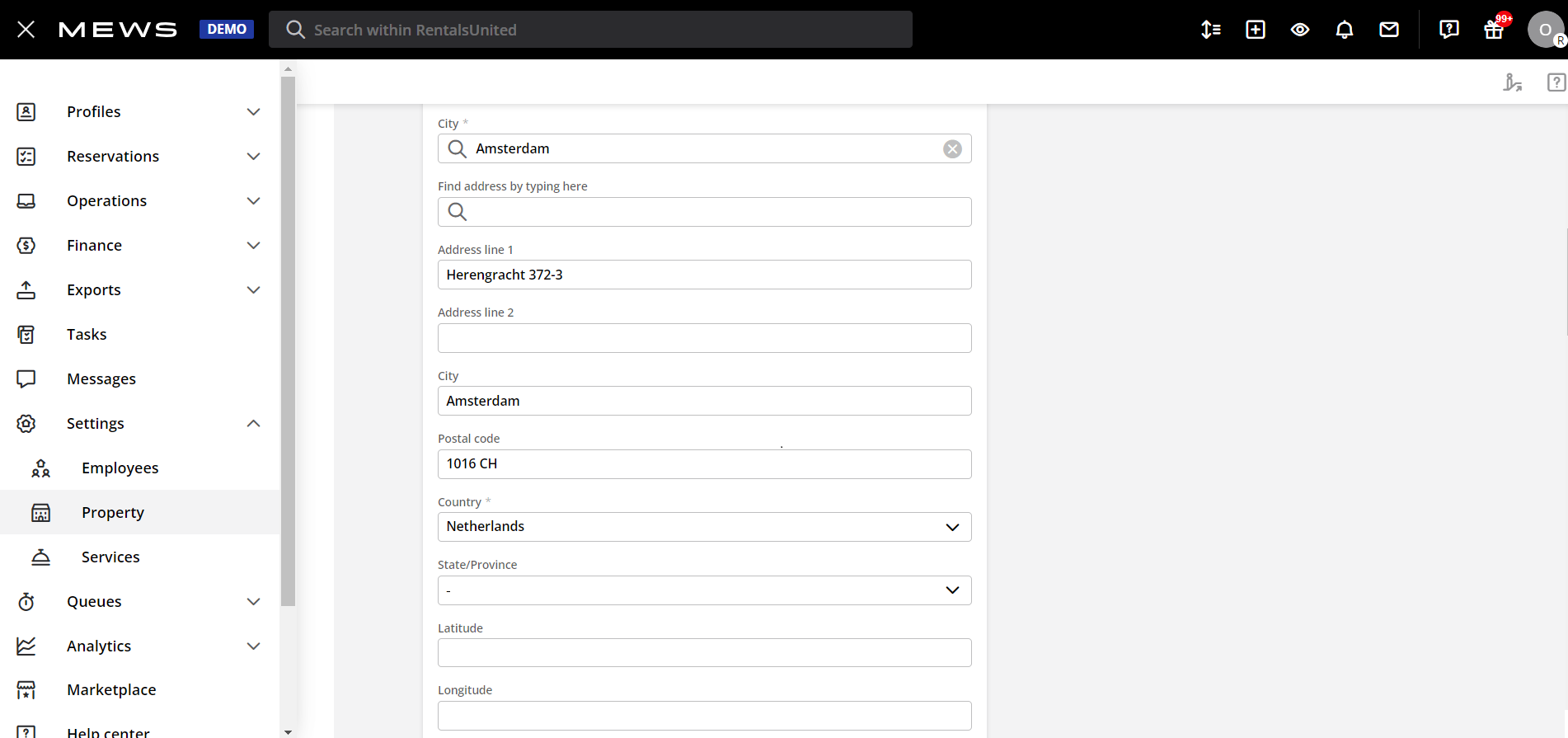
Task: Edit the Postal code field
Action: pos(704,464)
